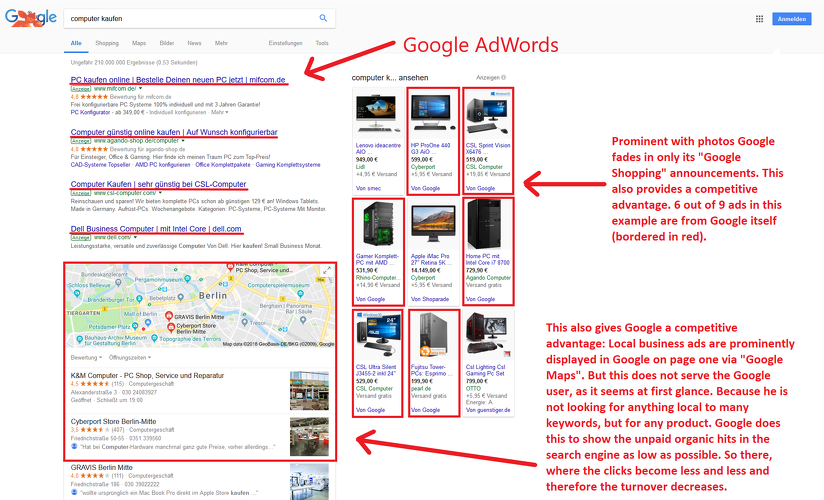Open Fujitsu Tower-PCs Esprimo product image
Screen dimensions: 824x500
pyautogui.click(x=432, y=336)
